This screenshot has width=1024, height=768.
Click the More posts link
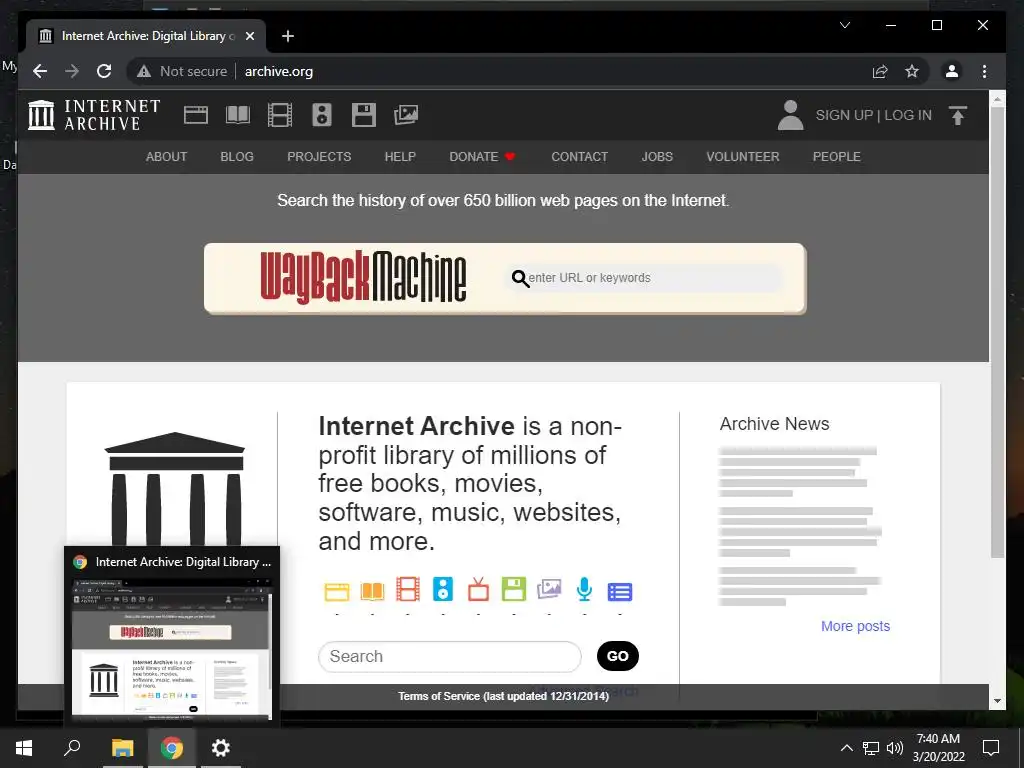[x=856, y=626]
